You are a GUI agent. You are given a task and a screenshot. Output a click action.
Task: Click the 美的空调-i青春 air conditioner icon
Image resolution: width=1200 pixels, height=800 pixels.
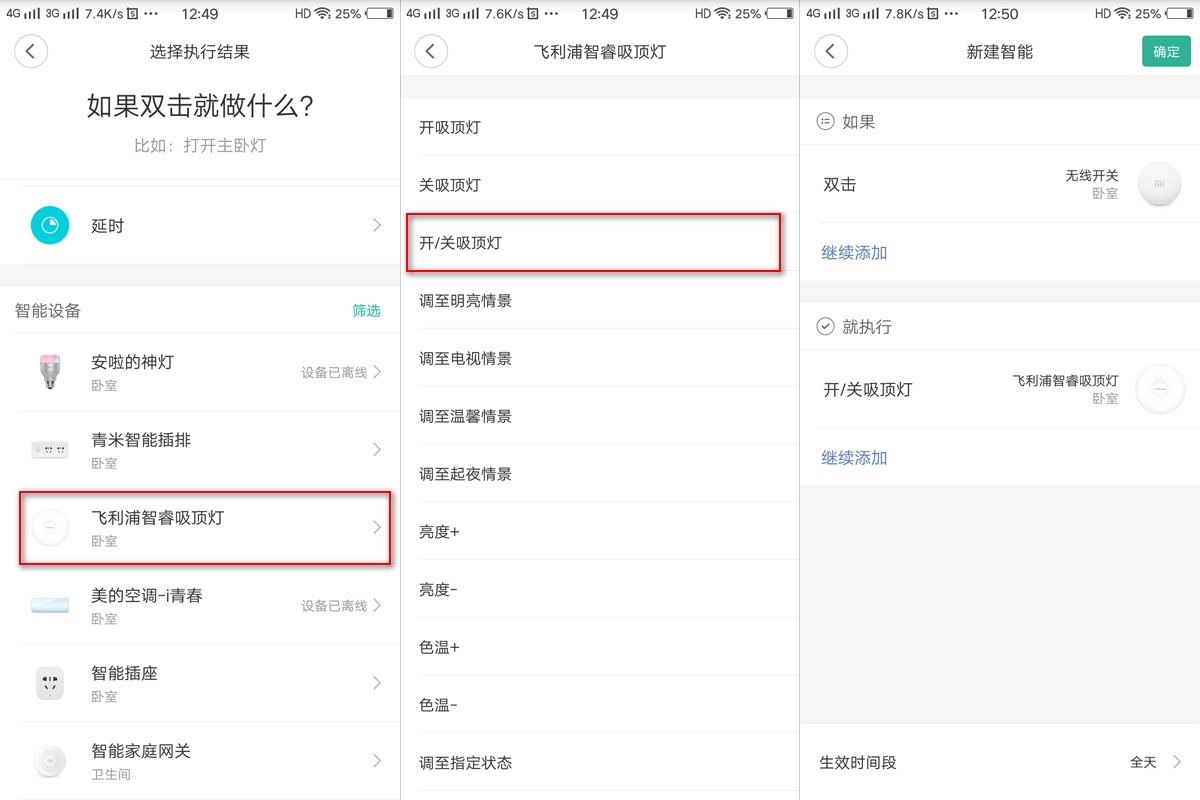point(50,605)
